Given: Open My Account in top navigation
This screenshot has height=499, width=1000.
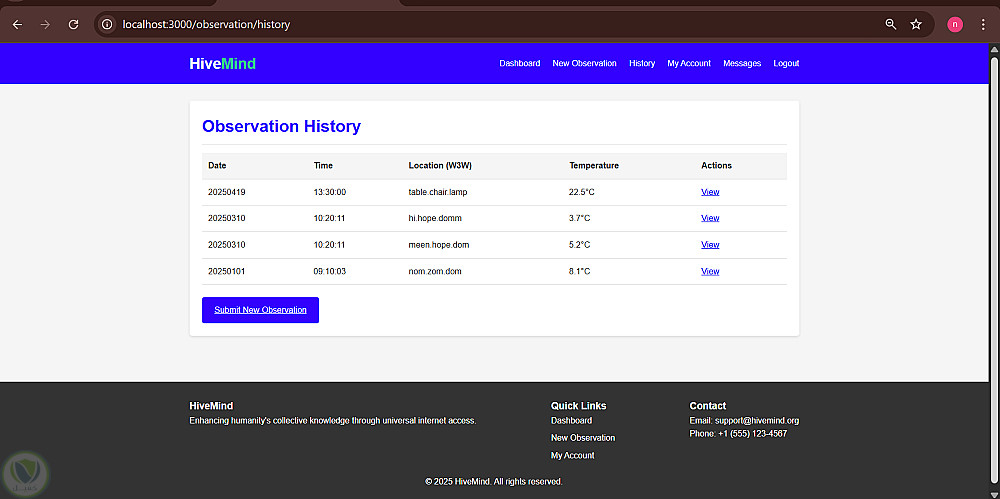Looking at the screenshot, I should [x=689, y=64].
